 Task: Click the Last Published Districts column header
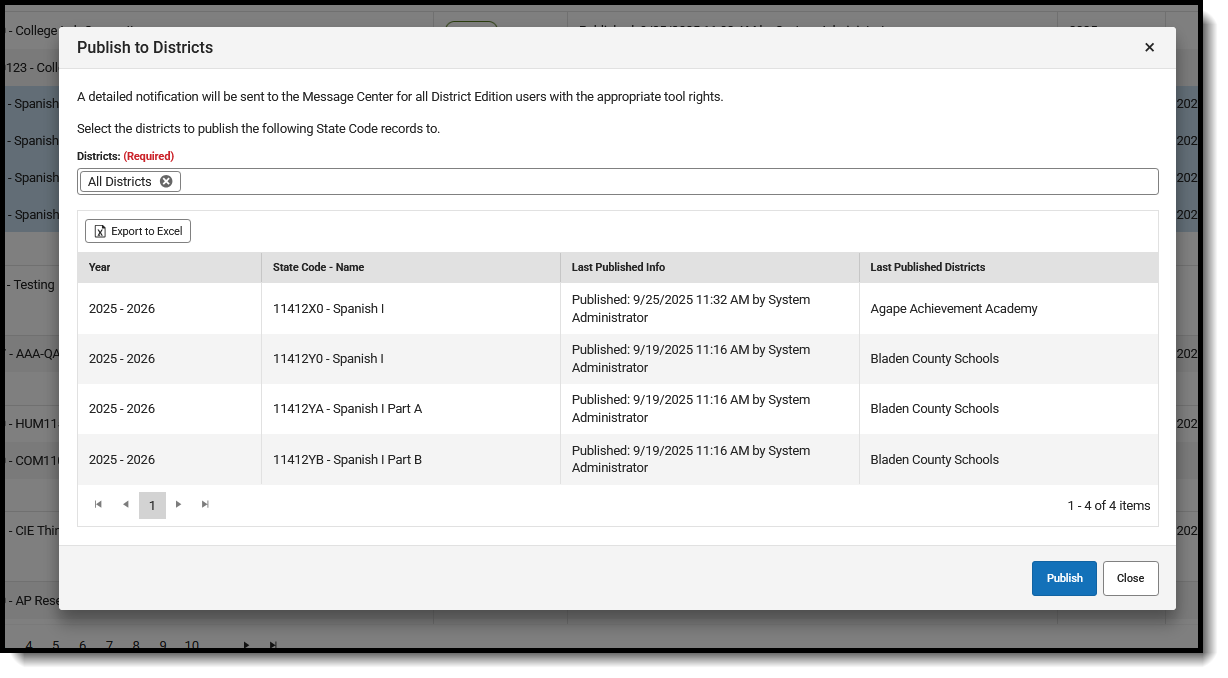click(x=927, y=267)
